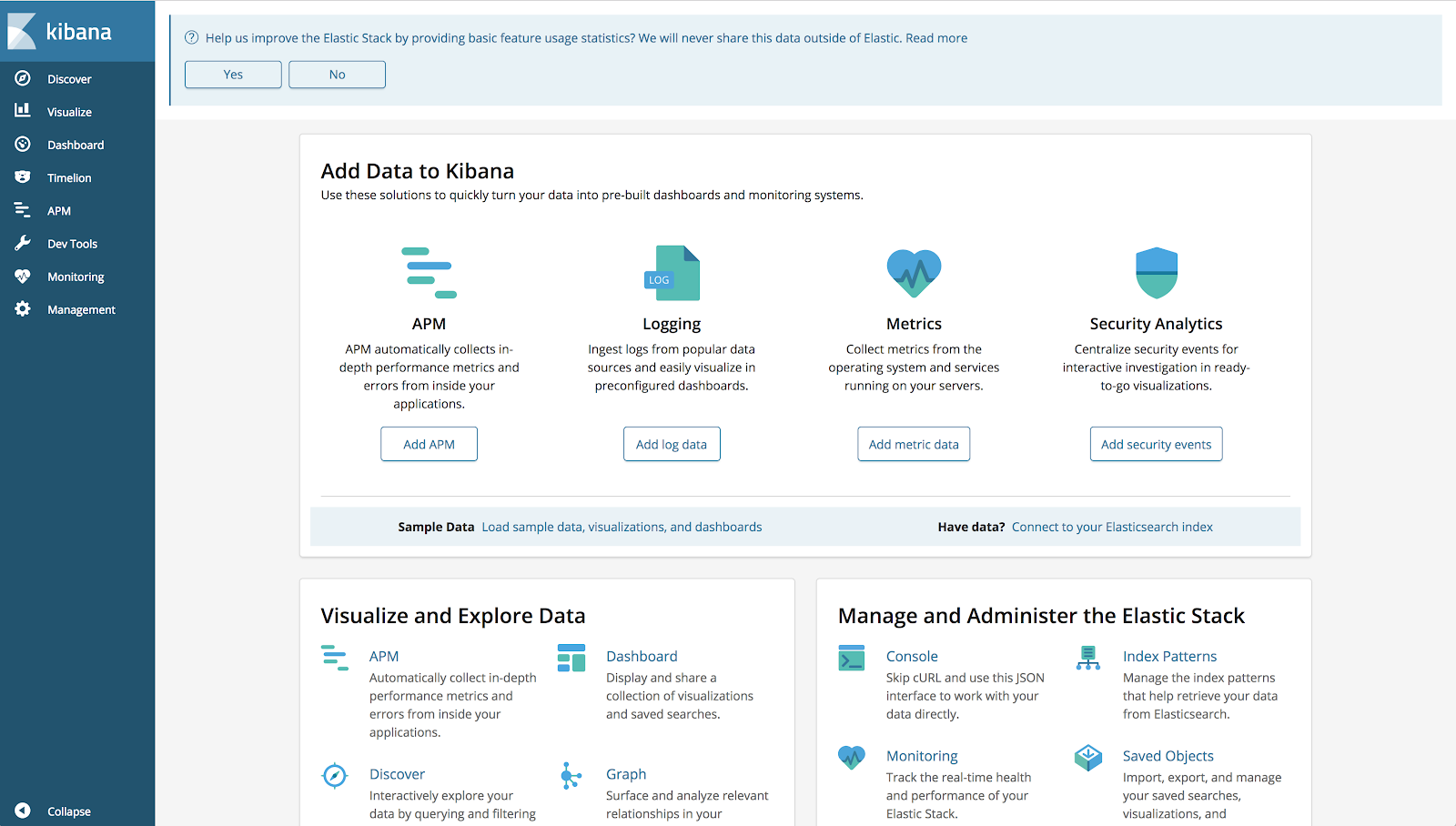Click the Dashboard layout icon under Visualize and Explore

point(571,658)
